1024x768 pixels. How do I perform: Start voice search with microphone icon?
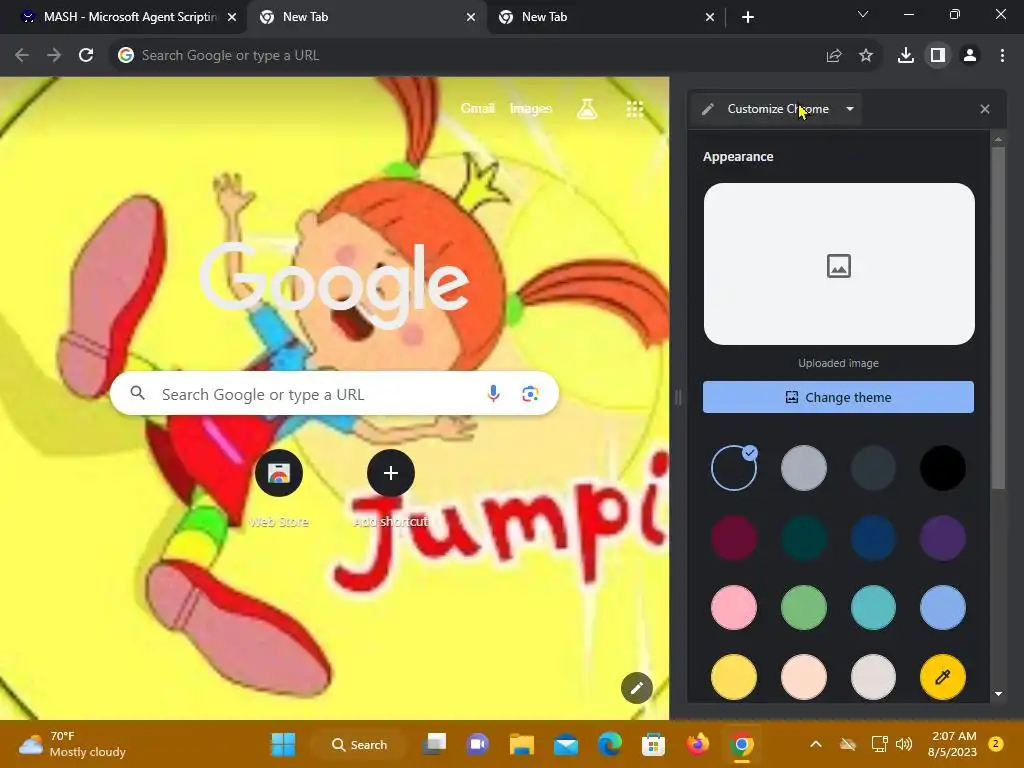point(494,393)
